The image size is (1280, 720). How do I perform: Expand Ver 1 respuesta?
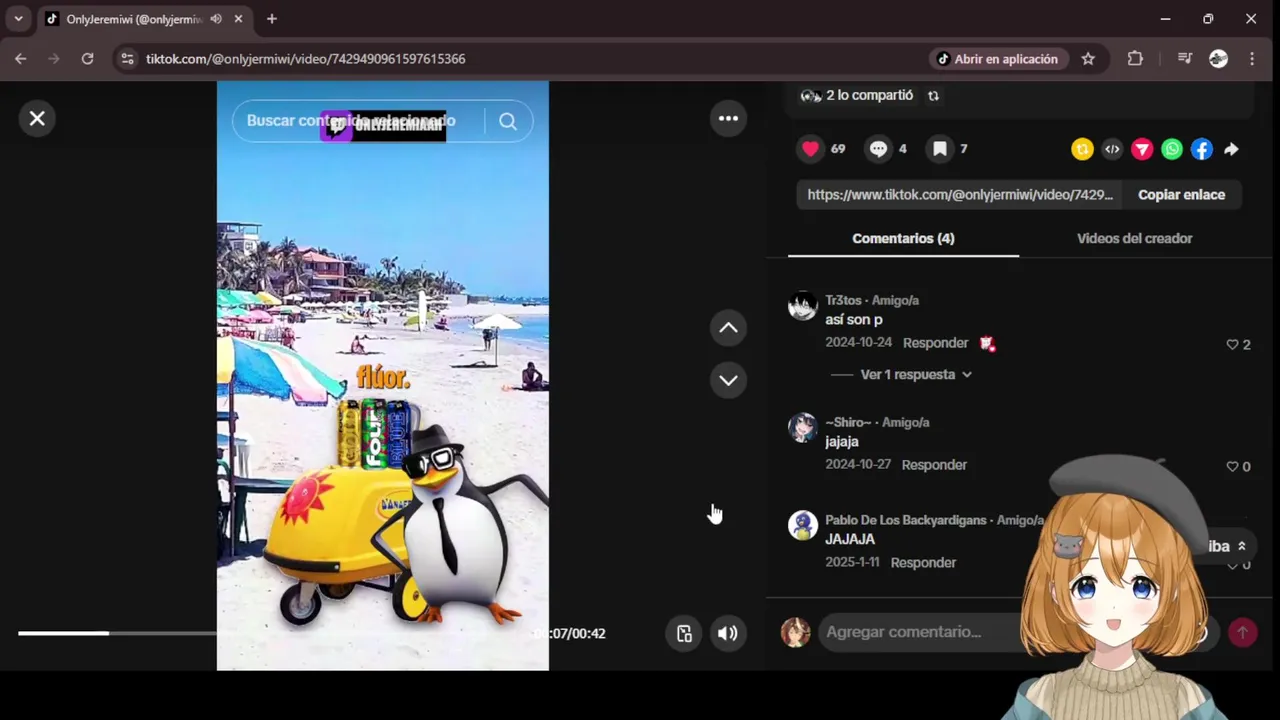click(x=916, y=374)
